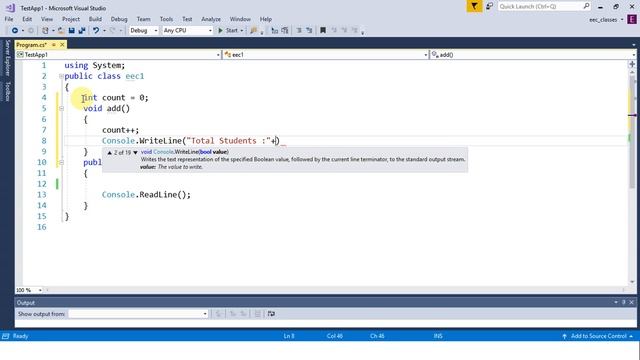The height and width of the screenshot is (360, 640).
Task: Toggle a bookmark with the toolbar icon
Action: [323, 31]
